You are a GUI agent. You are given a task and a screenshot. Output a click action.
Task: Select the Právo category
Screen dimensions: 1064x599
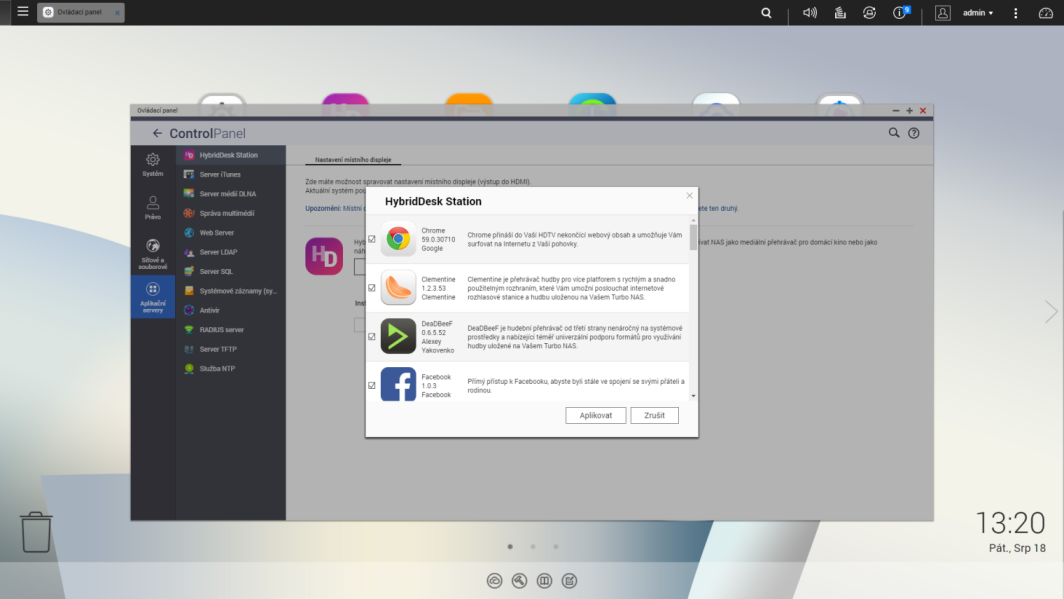[153, 208]
